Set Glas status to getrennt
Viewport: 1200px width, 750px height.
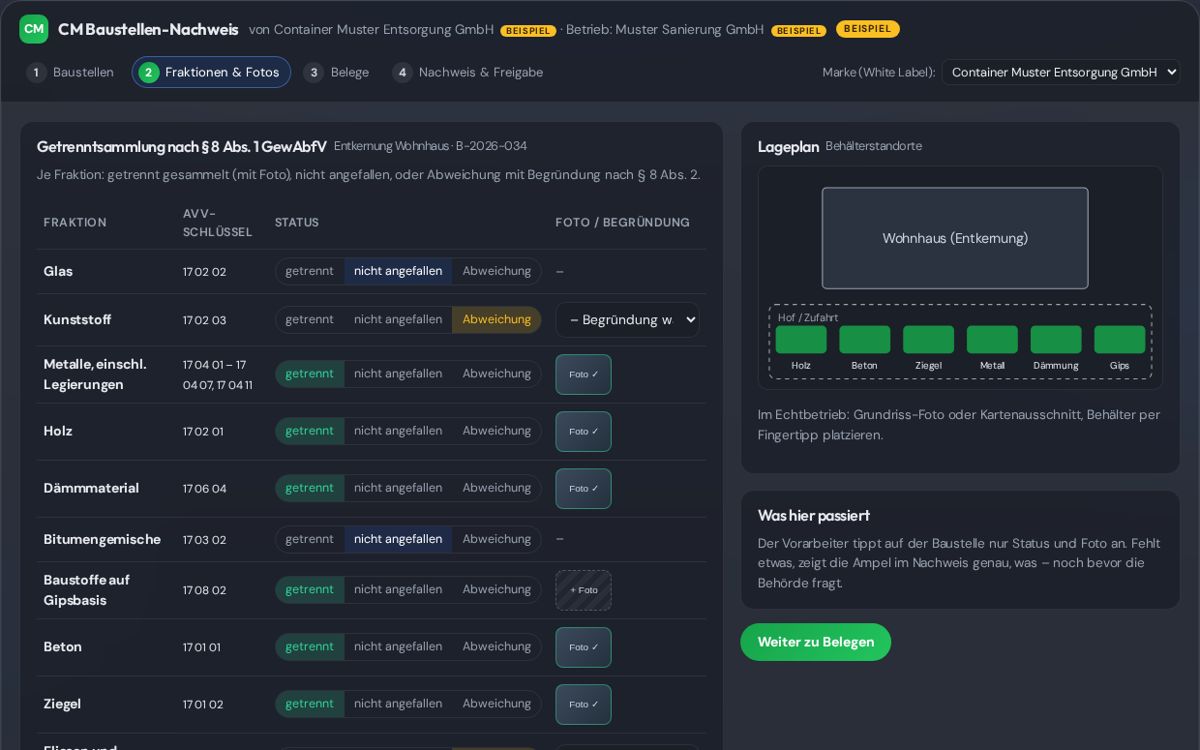(x=310, y=271)
